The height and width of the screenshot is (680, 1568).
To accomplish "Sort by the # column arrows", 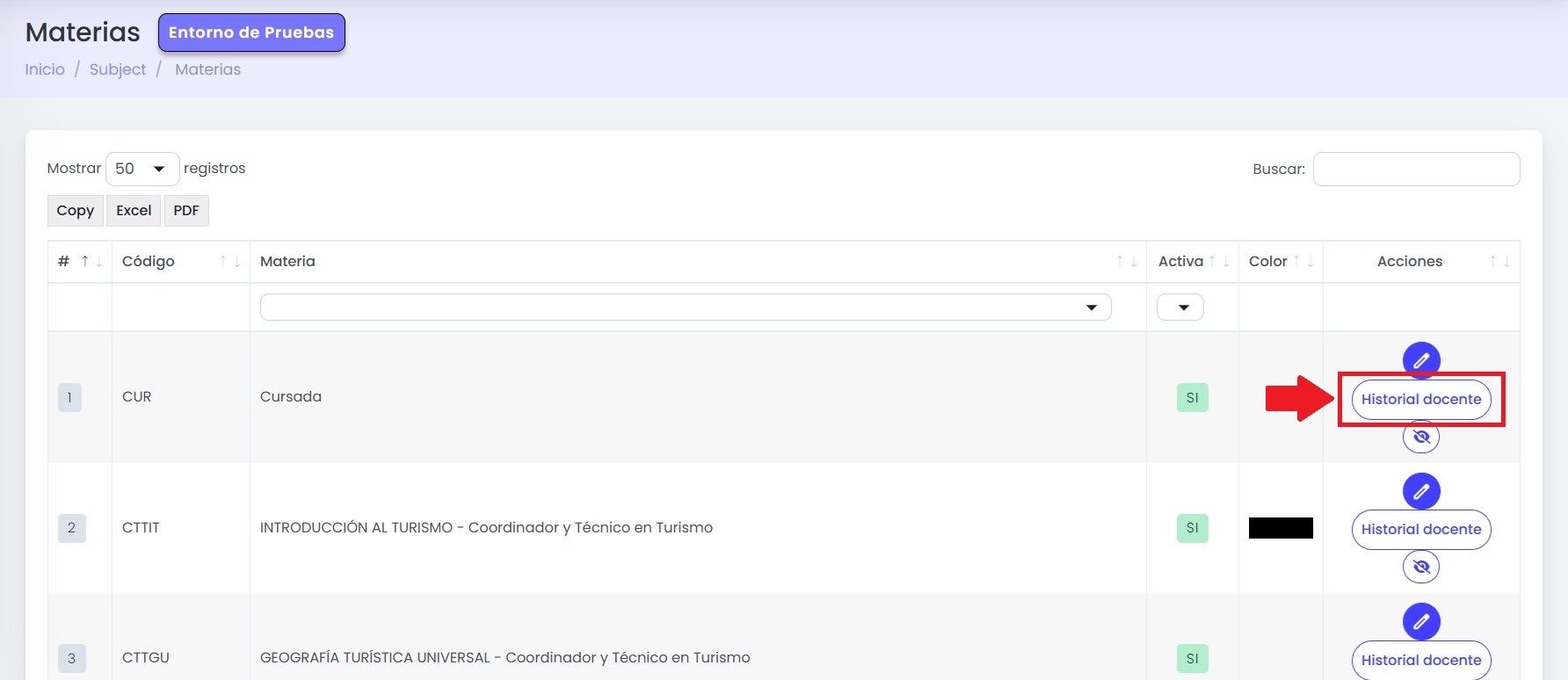I will (91, 262).
